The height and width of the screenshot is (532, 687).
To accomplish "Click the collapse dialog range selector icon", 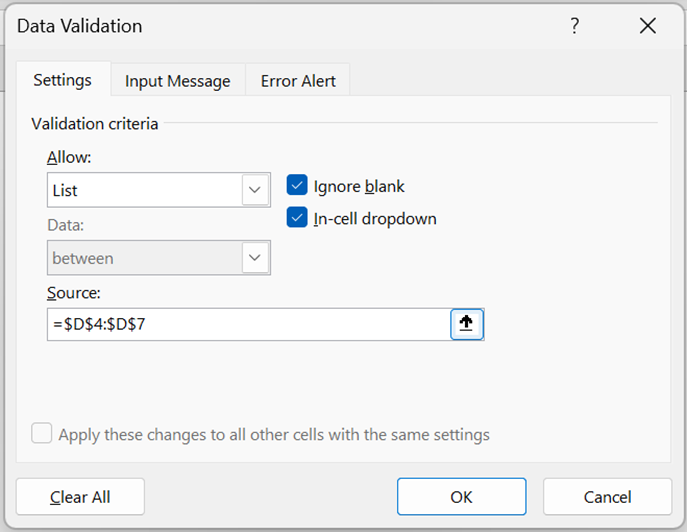I will click(467, 324).
